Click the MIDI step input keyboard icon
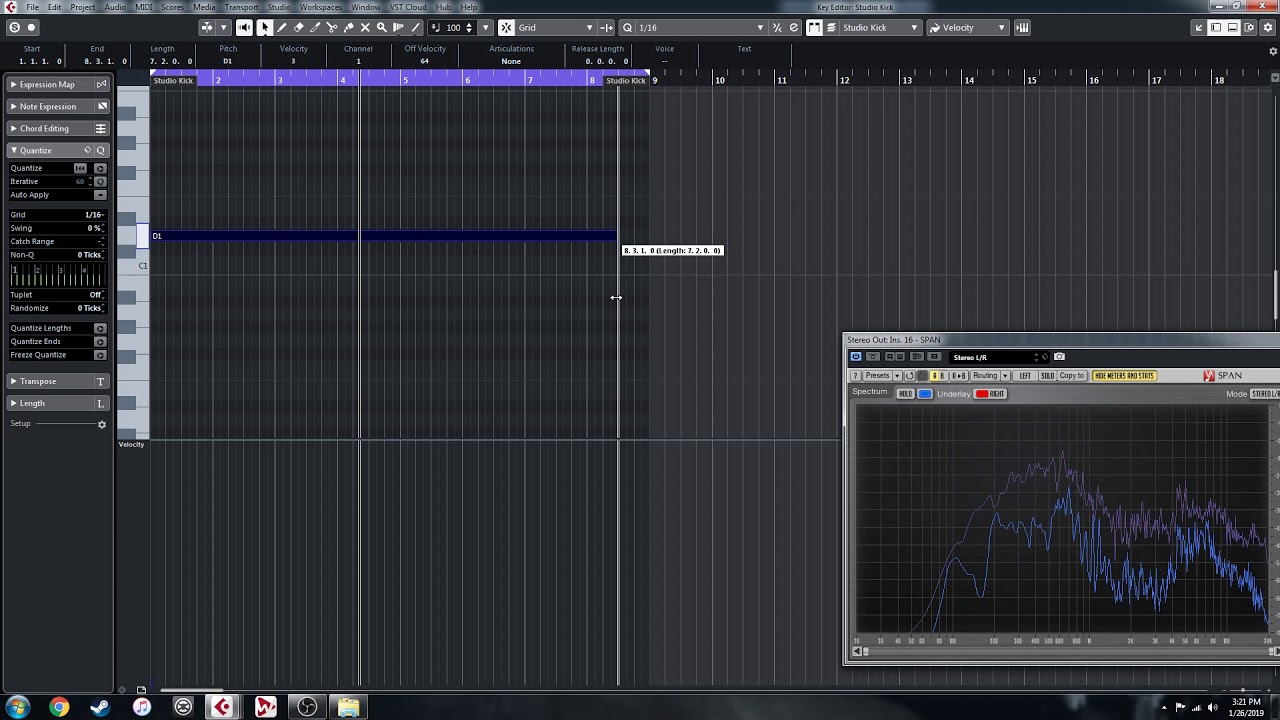The width and height of the screenshot is (1280, 720). 1022,28
